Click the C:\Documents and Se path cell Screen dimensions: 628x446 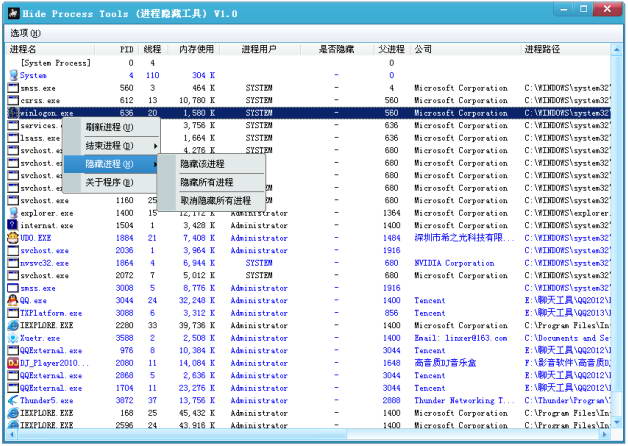click(567, 338)
